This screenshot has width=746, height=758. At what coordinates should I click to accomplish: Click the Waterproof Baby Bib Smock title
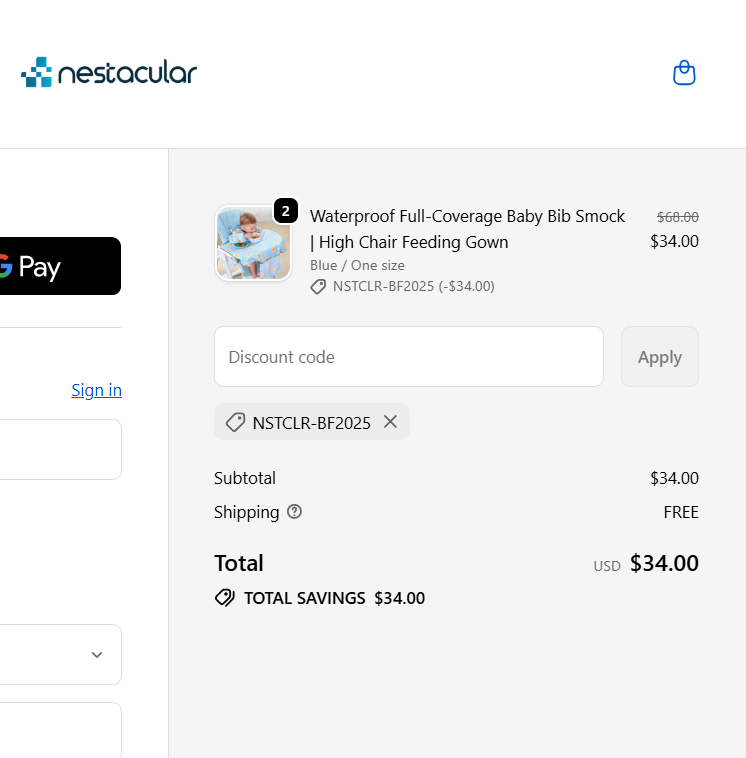467,229
